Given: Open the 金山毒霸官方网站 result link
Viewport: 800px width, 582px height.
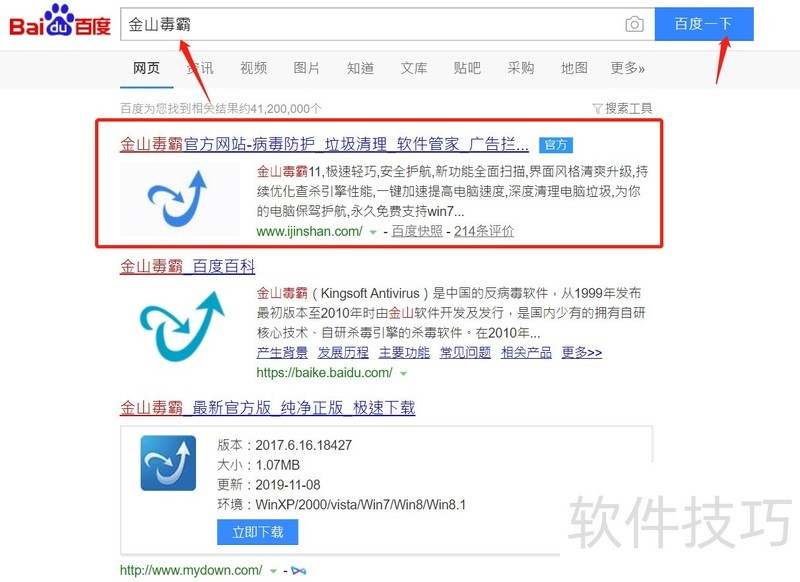Looking at the screenshot, I should 324,144.
